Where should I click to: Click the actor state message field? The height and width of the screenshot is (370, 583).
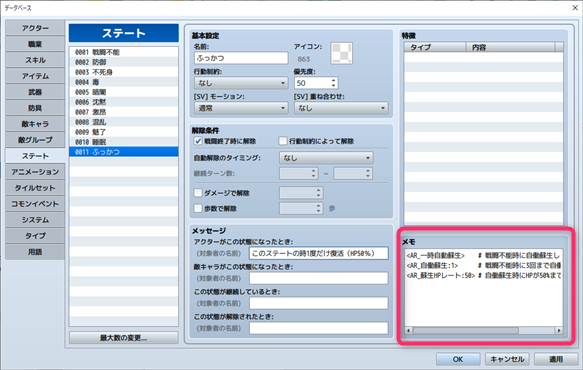click(319, 253)
